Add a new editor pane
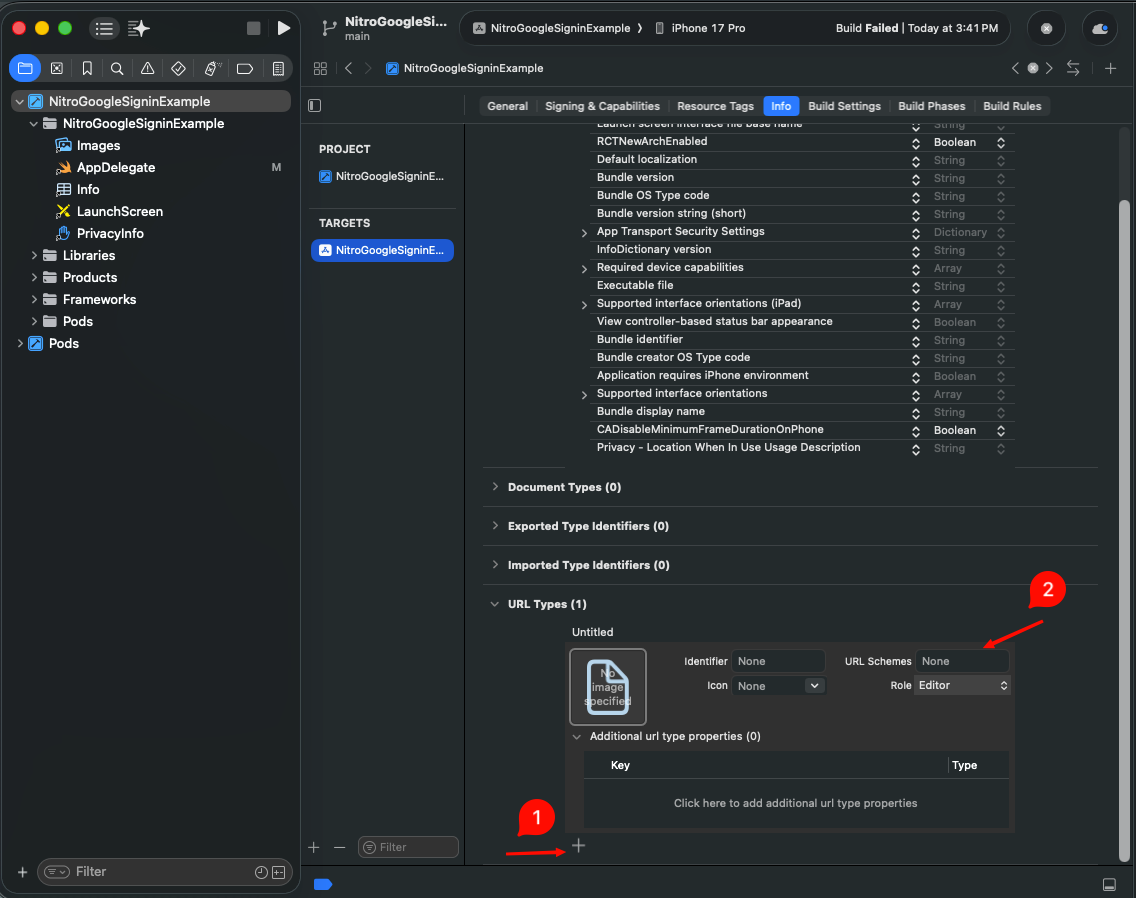 point(1110,68)
